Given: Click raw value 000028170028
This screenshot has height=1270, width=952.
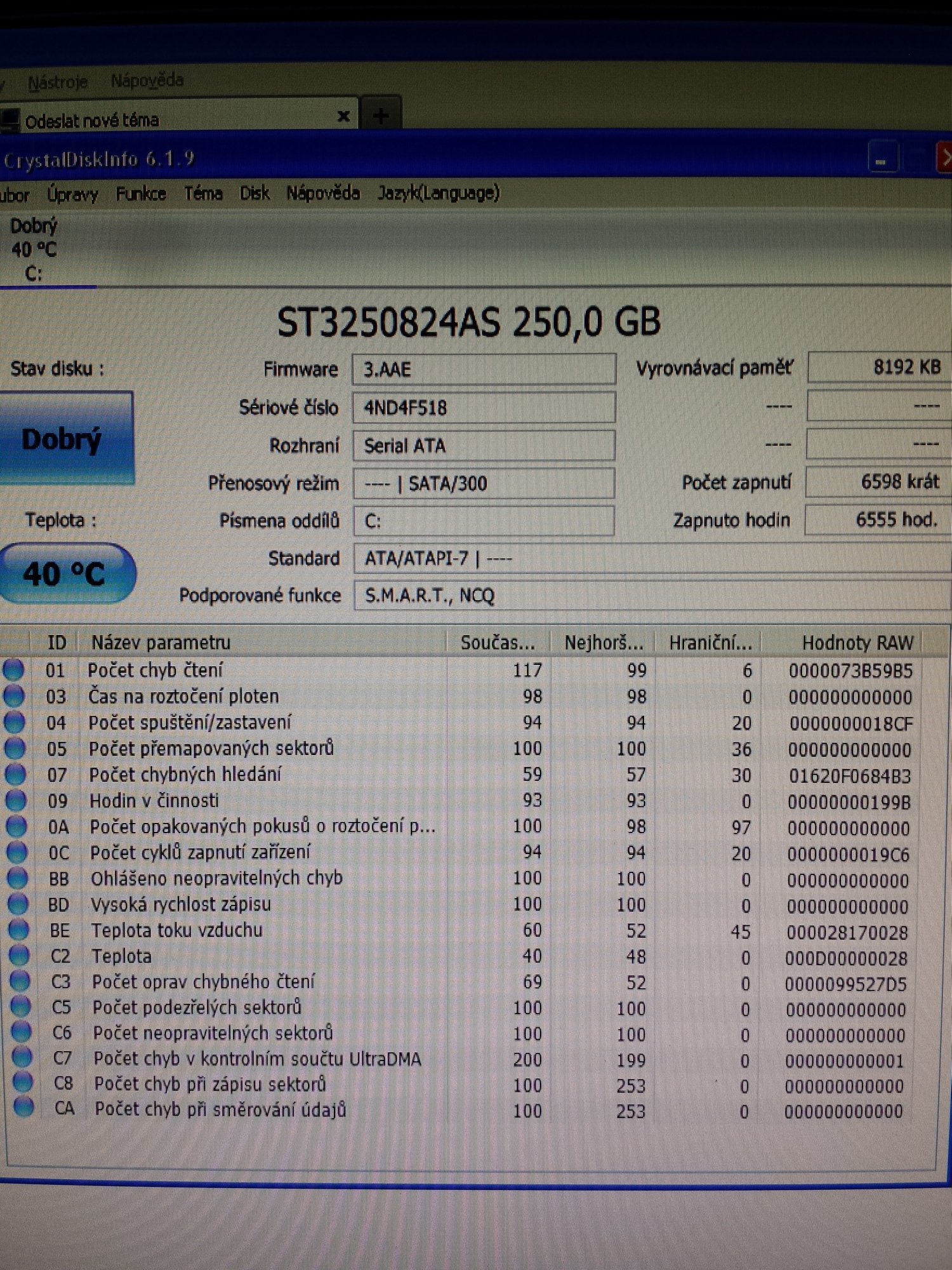Looking at the screenshot, I should (x=847, y=933).
